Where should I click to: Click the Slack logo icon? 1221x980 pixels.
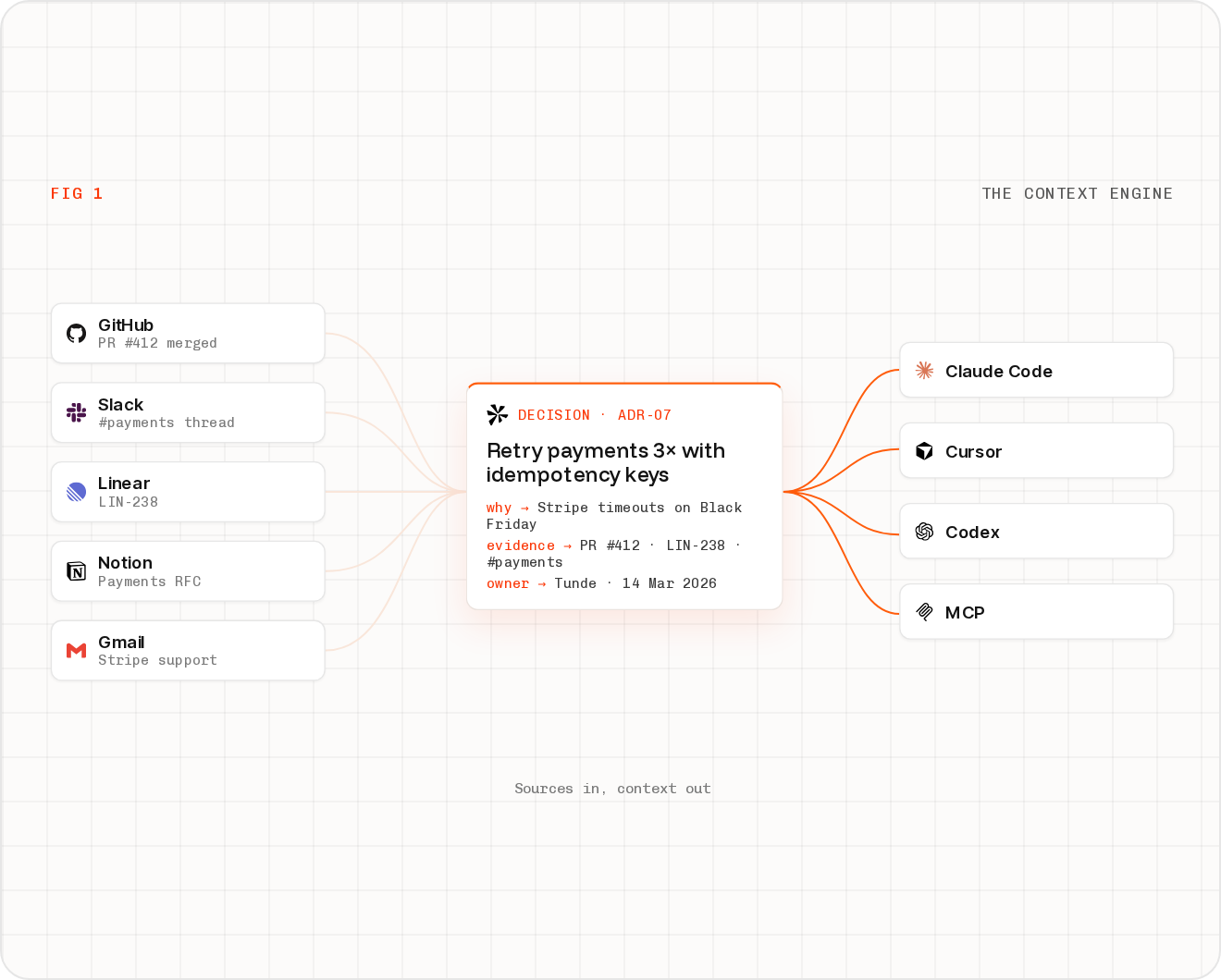pos(77,412)
